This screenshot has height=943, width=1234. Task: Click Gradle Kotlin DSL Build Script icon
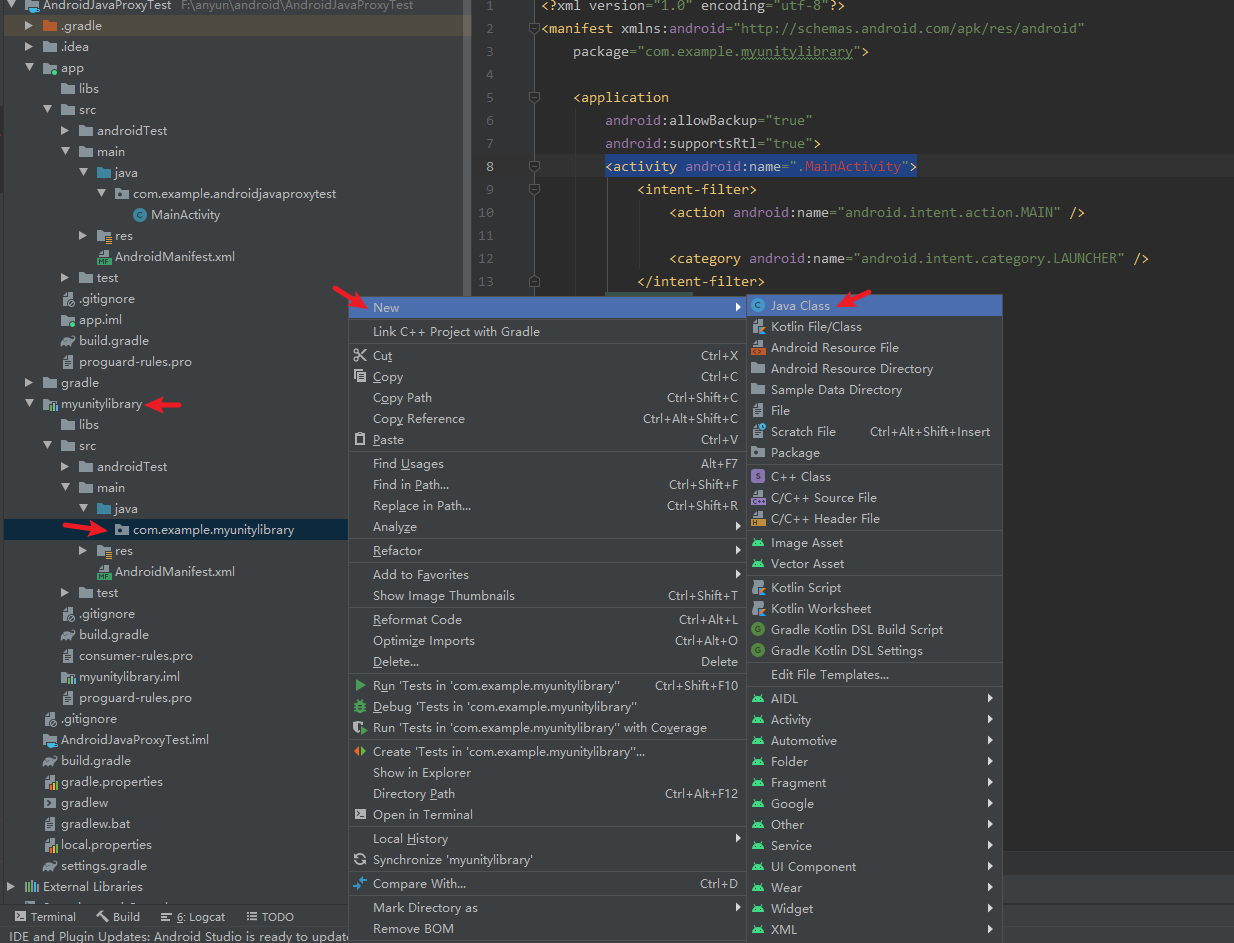(758, 630)
